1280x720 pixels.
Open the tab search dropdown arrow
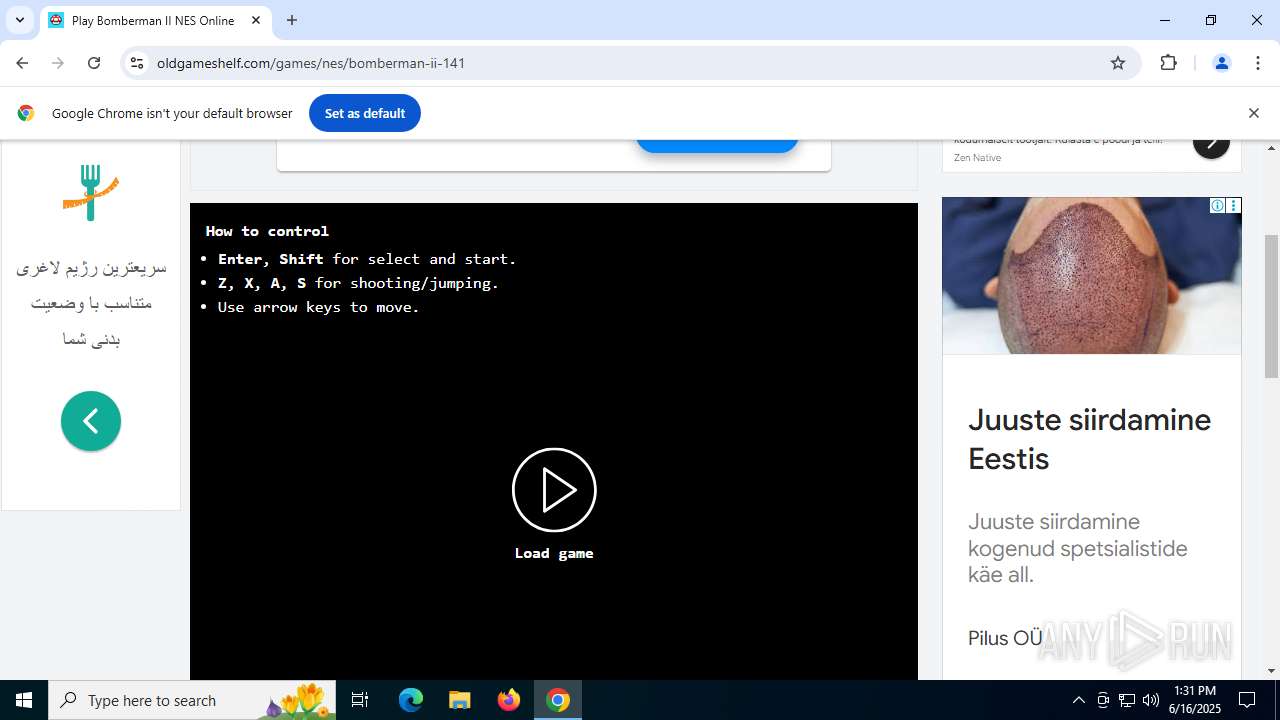tap(20, 20)
